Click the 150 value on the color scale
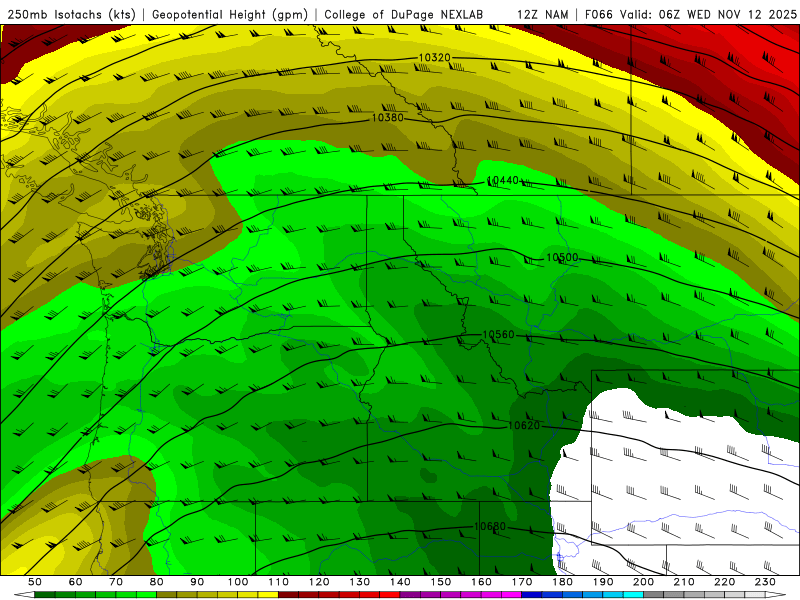800x600 pixels. [440, 582]
